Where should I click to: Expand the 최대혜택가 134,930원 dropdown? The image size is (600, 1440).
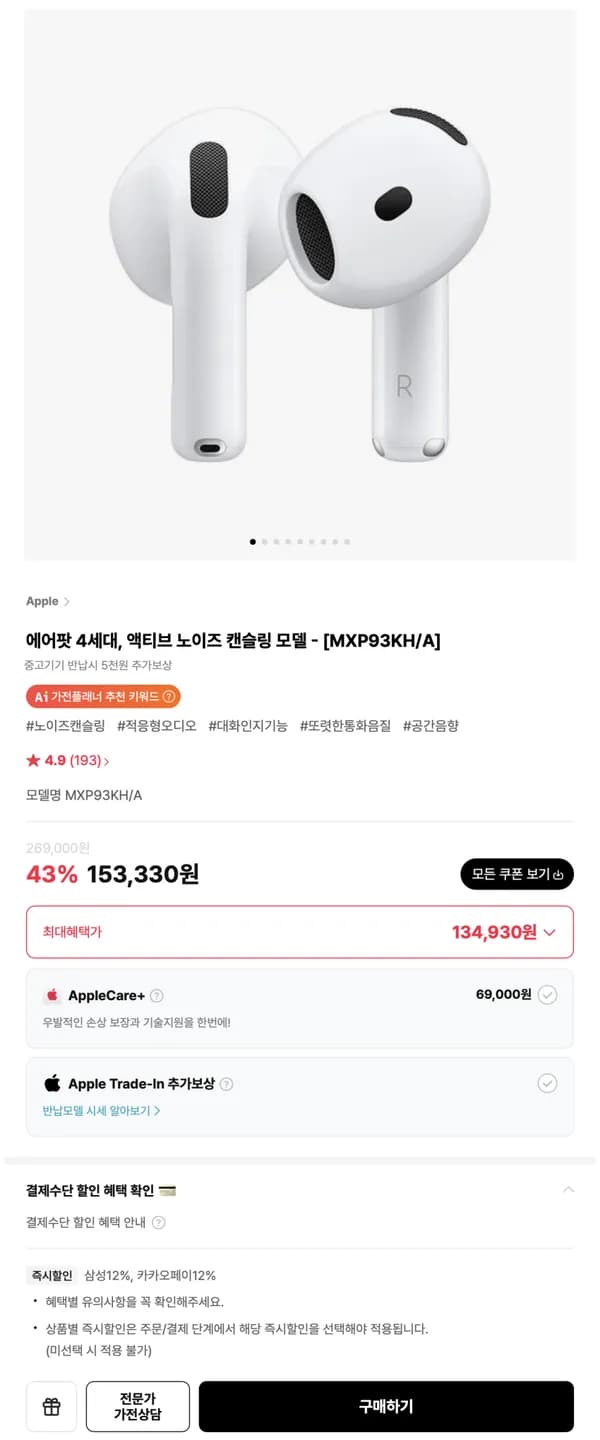tap(300, 932)
